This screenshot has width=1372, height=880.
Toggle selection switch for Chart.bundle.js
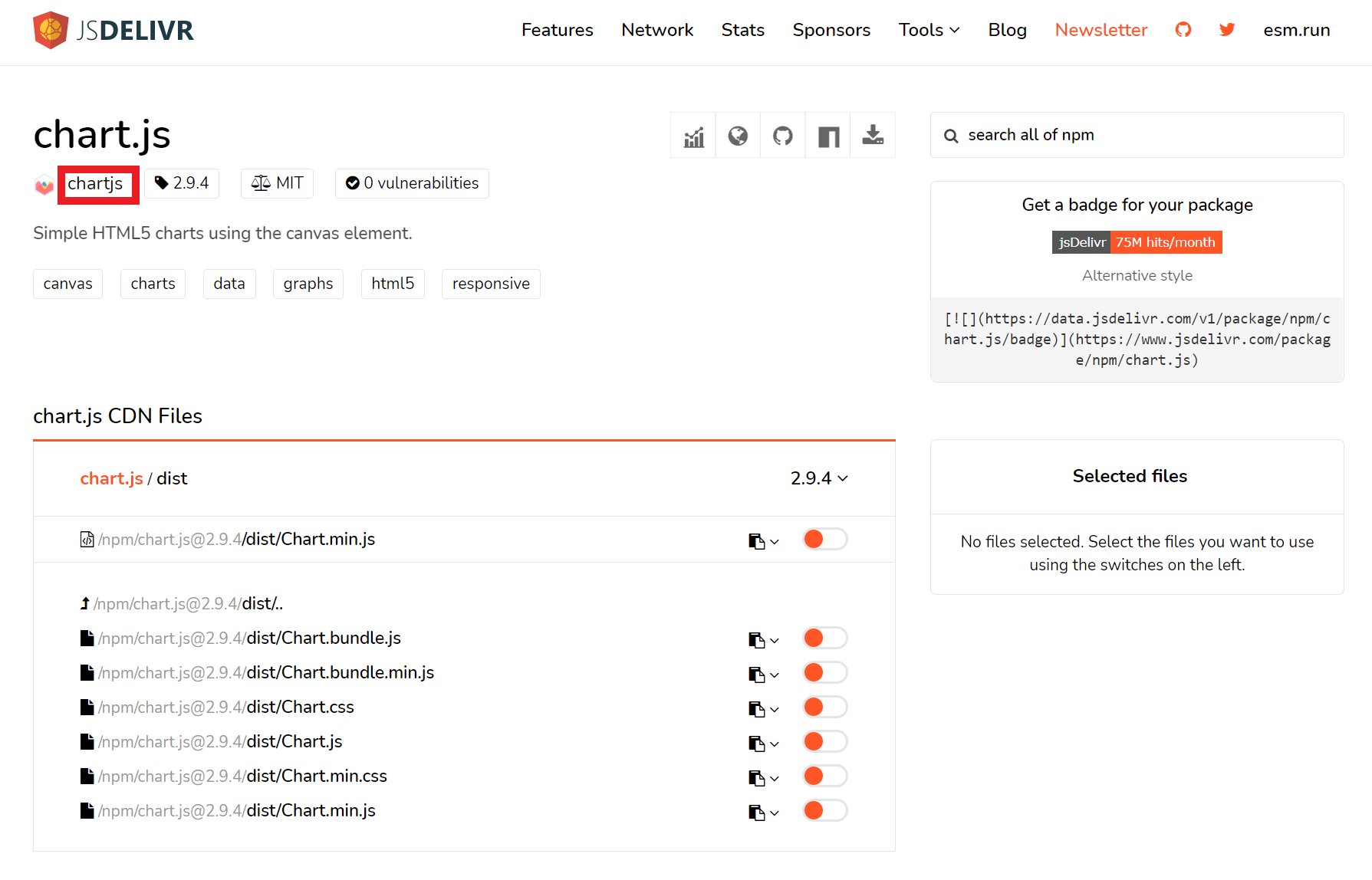coord(825,638)
